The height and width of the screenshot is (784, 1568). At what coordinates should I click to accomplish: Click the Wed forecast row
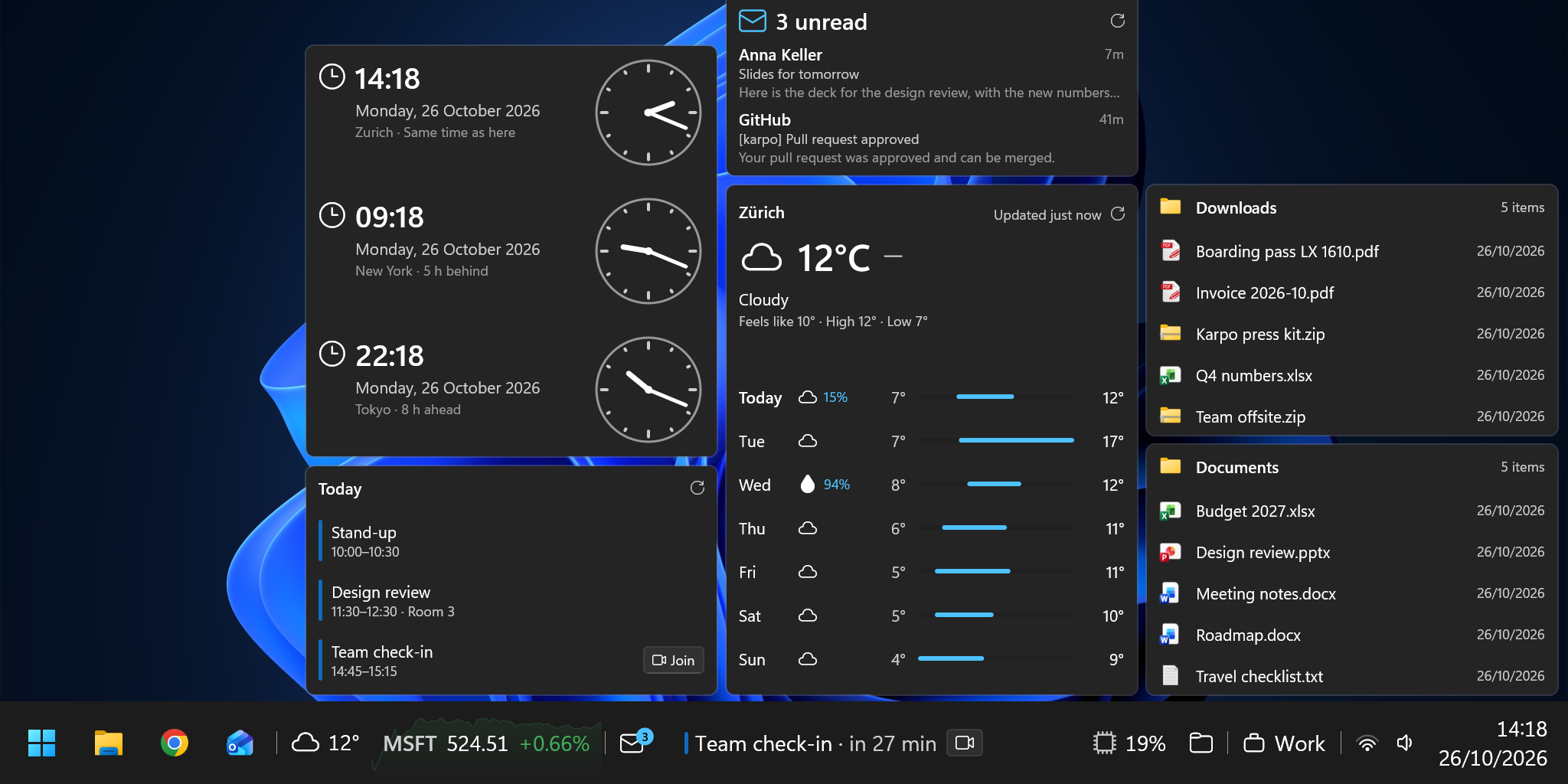point(931,485)
